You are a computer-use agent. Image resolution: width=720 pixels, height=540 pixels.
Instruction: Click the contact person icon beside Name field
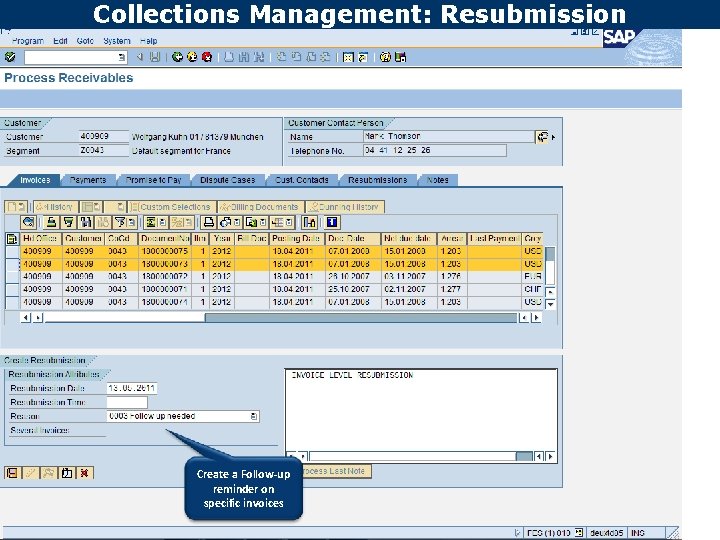[x=542, y=137]
